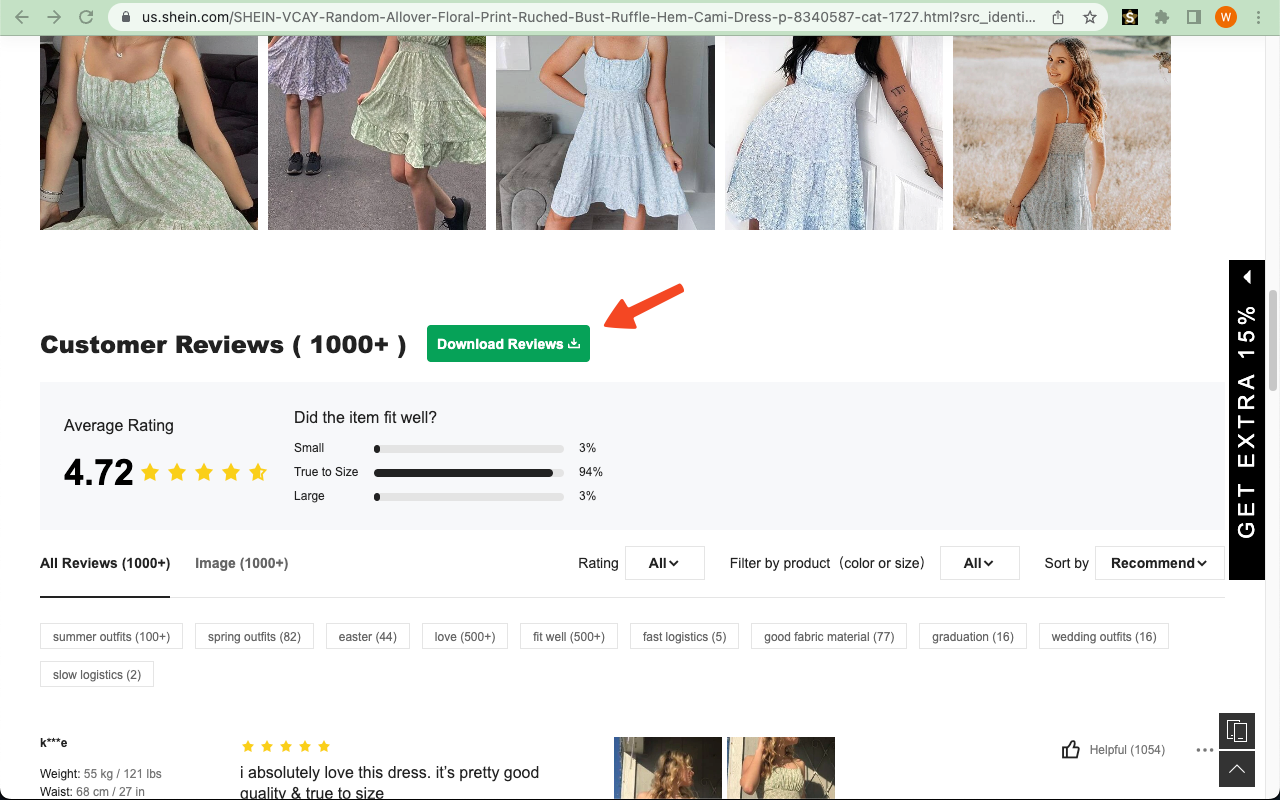Share this page from address bar
This screenshot has height=800, width=1280.
[x=1058, y=17]
